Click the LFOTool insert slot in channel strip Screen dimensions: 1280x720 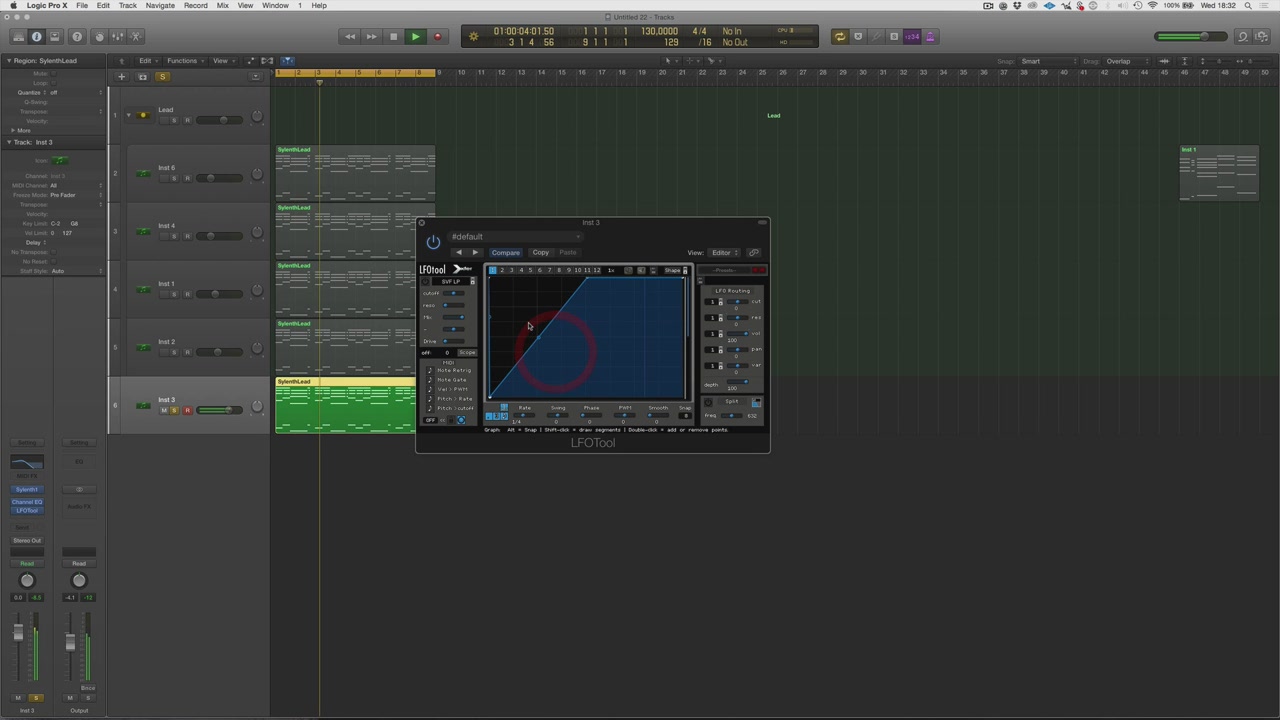click(27, 511)
